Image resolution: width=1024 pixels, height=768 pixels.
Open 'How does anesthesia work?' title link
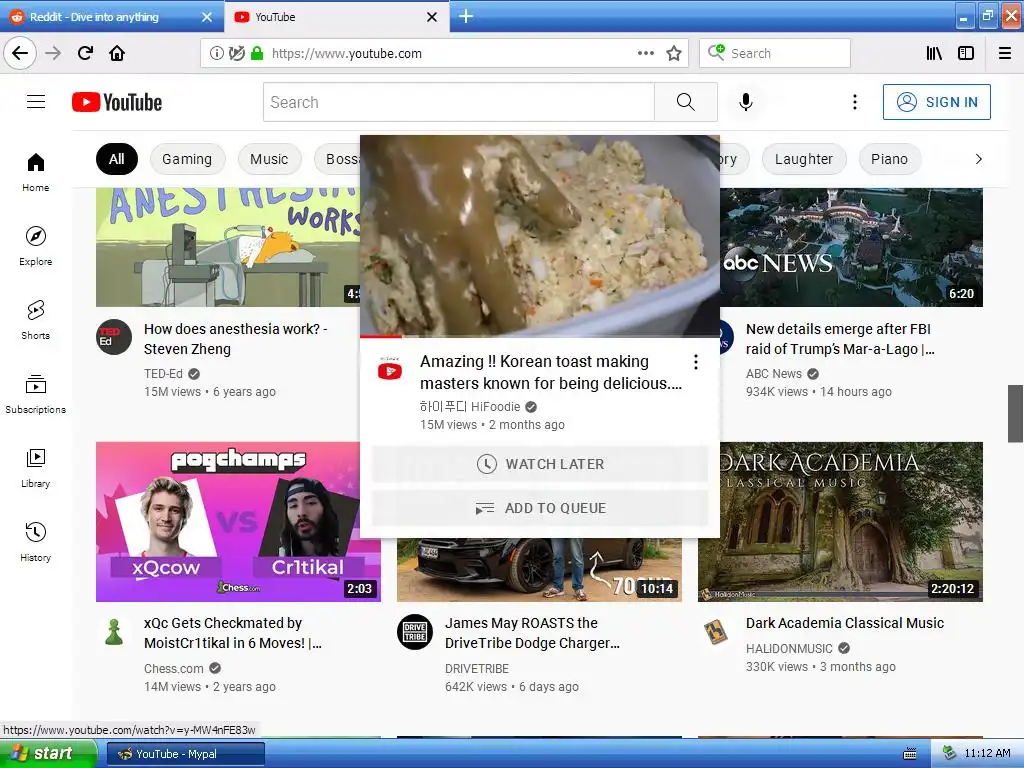click(236, 339)
